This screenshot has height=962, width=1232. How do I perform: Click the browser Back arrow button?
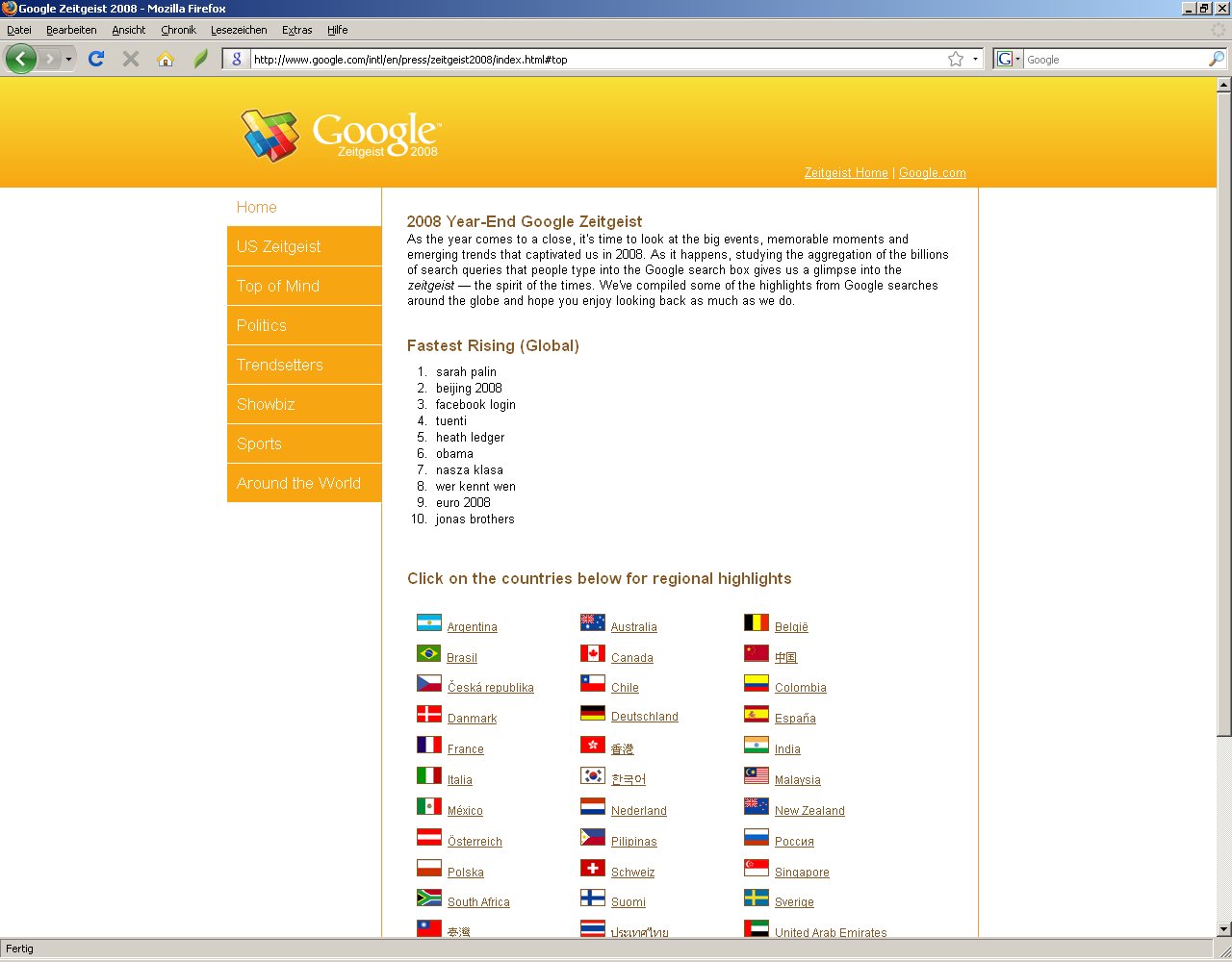pyautogui.click(x=20, y=59)
